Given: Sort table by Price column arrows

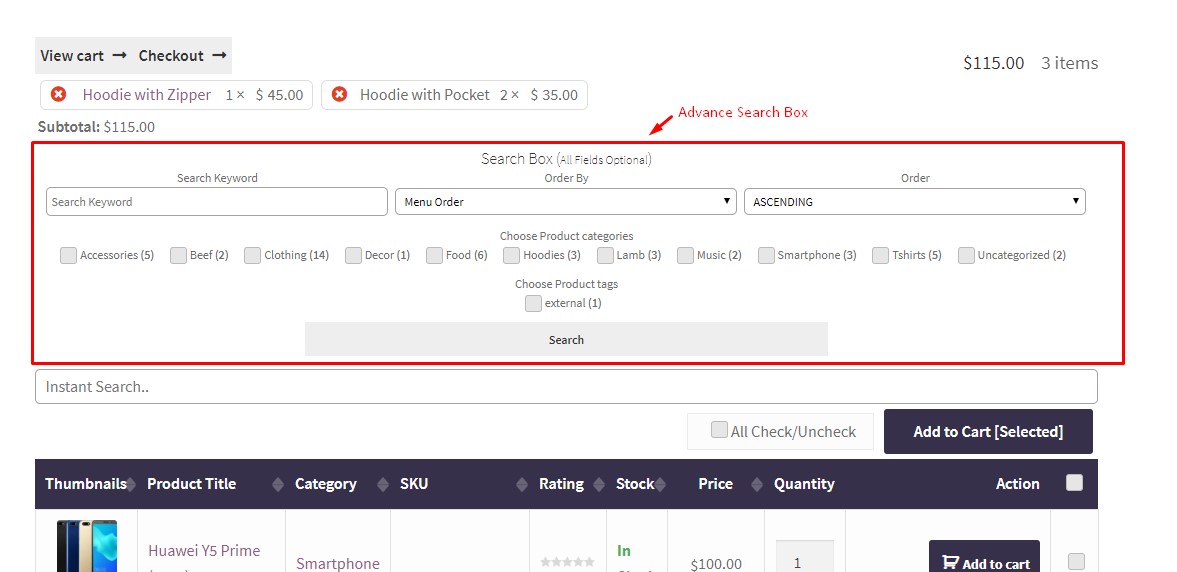Looking at the screenshot, I should [757, 485].
